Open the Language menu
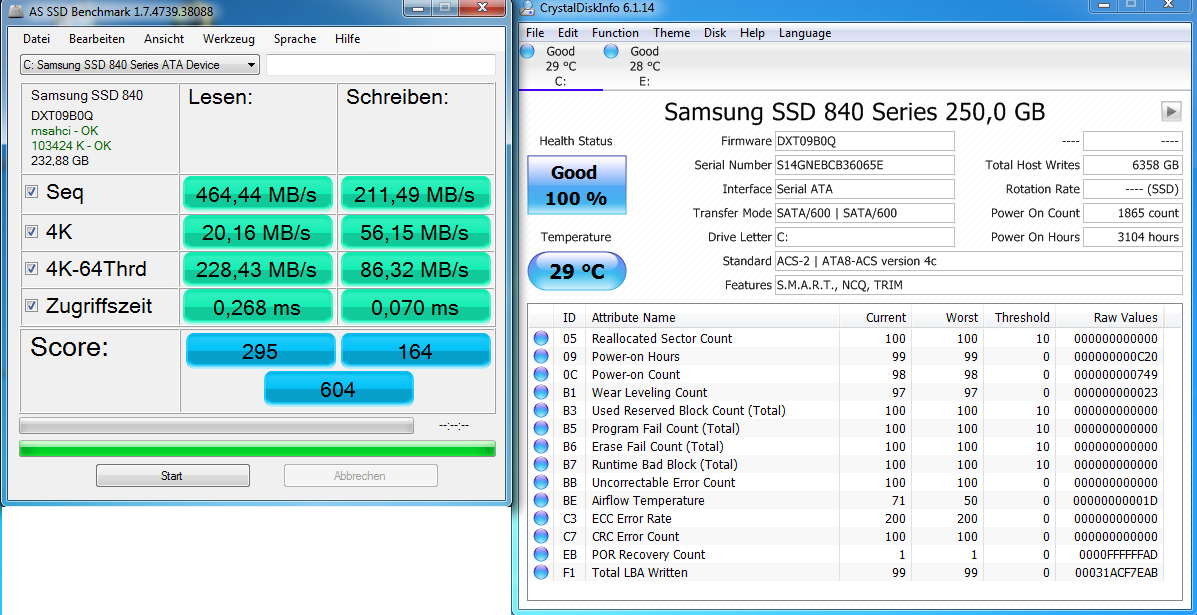1197x615 pixels. (x=805, y=33)
